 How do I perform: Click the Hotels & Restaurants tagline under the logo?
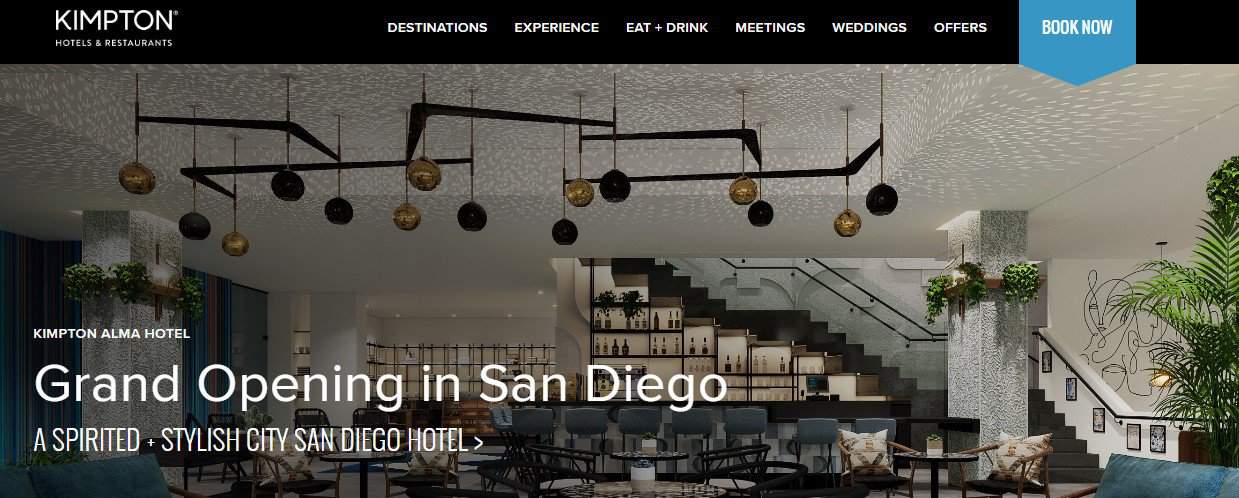114,43
